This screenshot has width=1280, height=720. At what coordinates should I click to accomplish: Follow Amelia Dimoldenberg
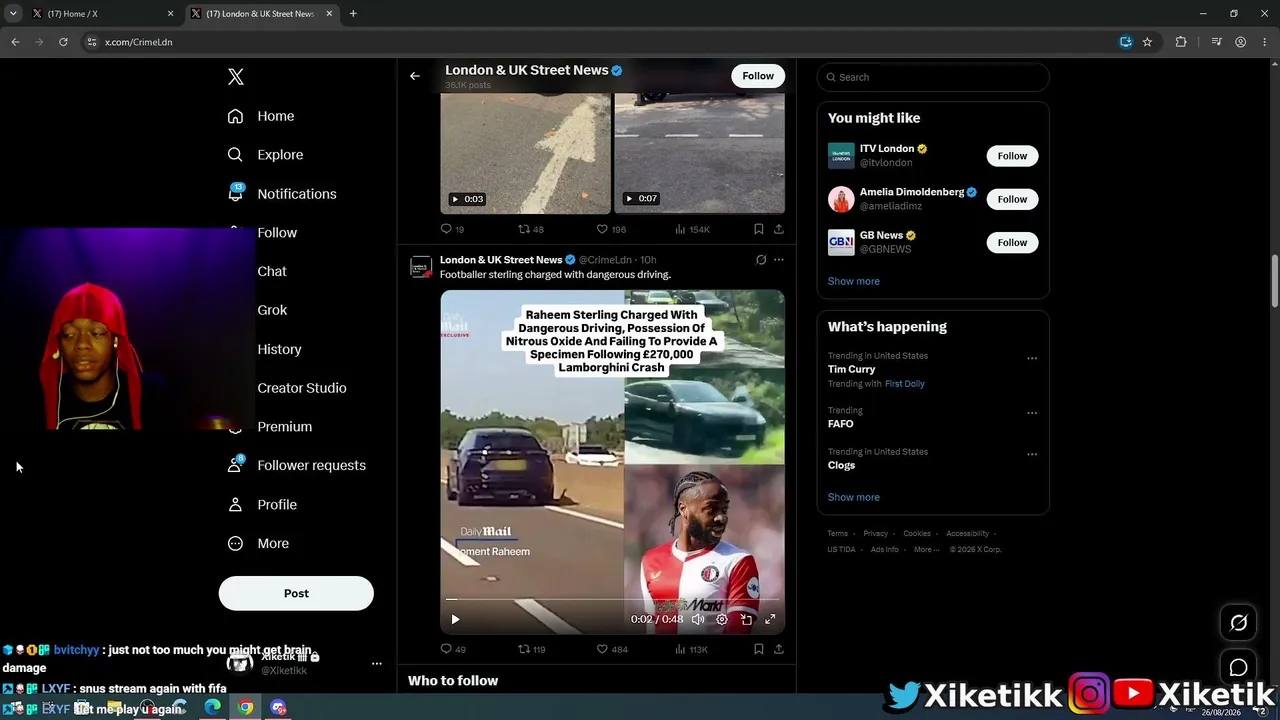tap(1012, 199)
